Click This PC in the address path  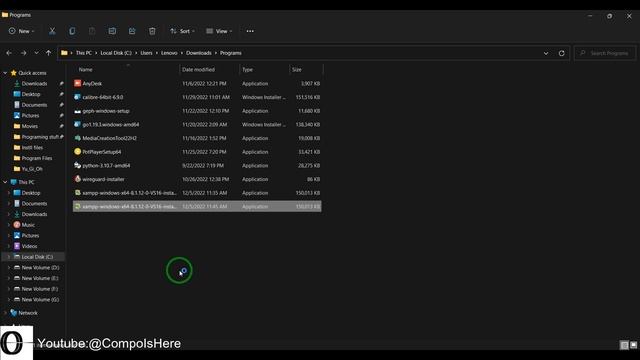(84, 53)
